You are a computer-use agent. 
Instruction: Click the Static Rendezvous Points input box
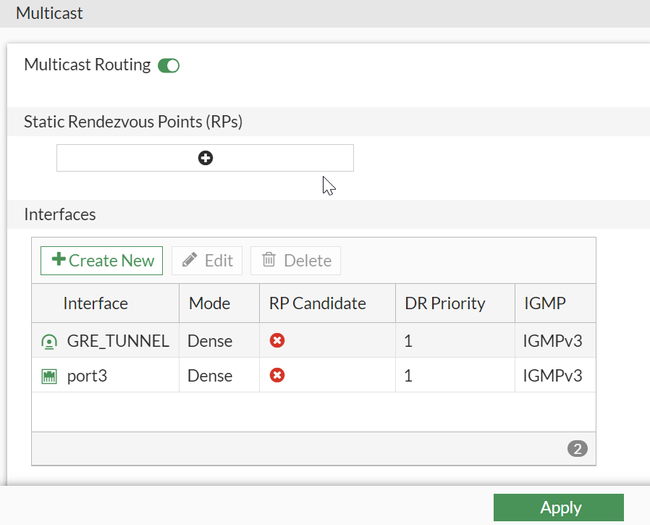tap(120, 158)
